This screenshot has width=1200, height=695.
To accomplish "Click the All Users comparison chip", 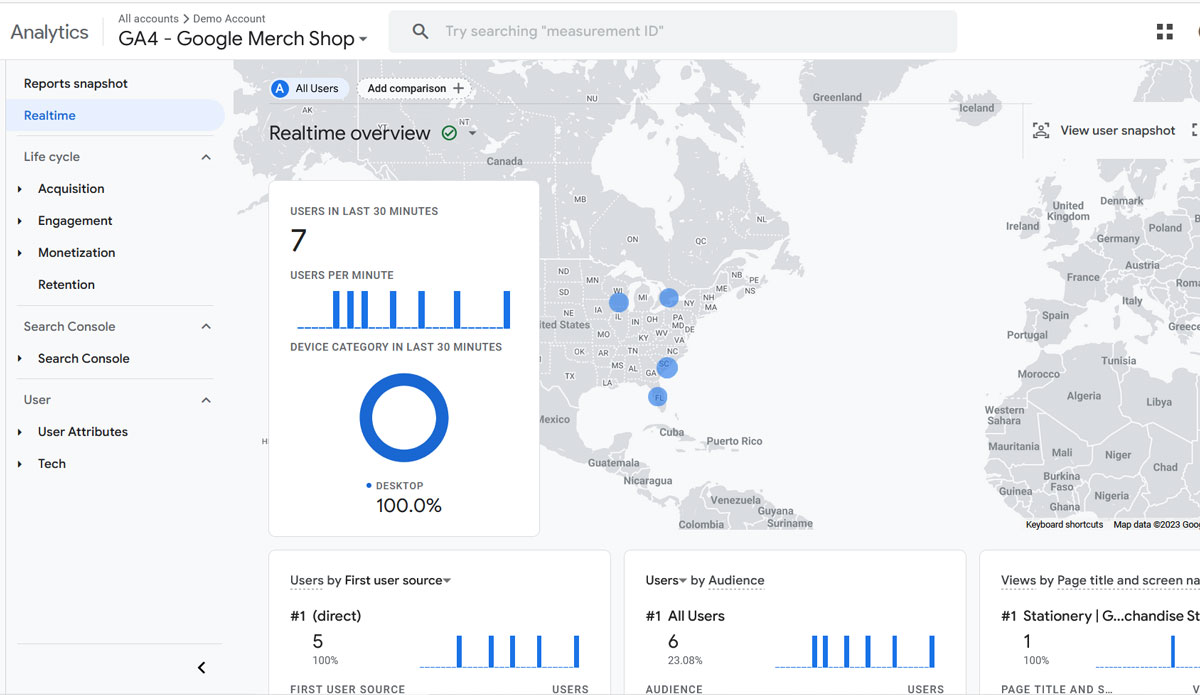I will pos(308,88).
